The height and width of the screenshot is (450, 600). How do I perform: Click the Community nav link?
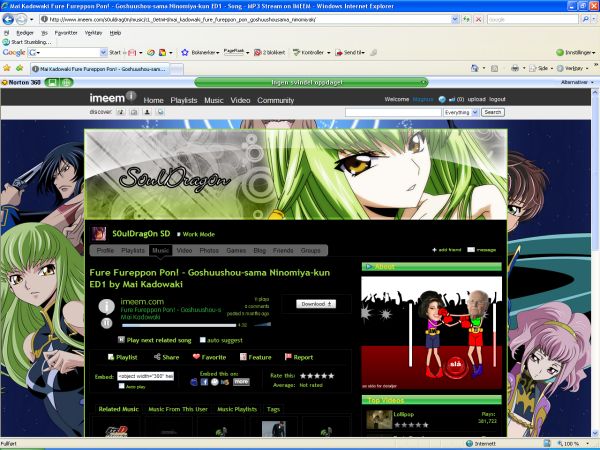pos(276,100)
